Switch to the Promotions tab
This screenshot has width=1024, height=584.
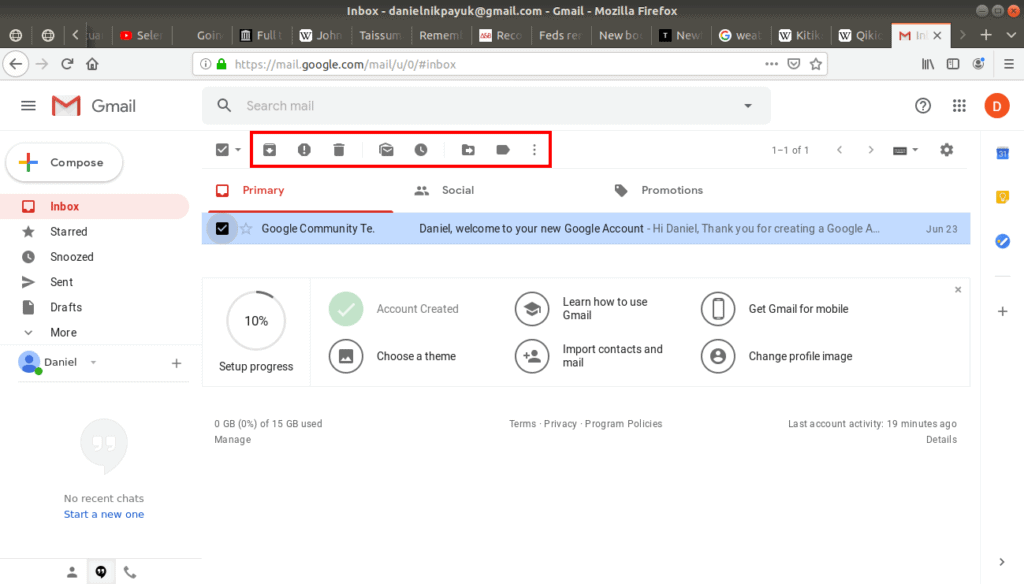(x=672, y=190)
